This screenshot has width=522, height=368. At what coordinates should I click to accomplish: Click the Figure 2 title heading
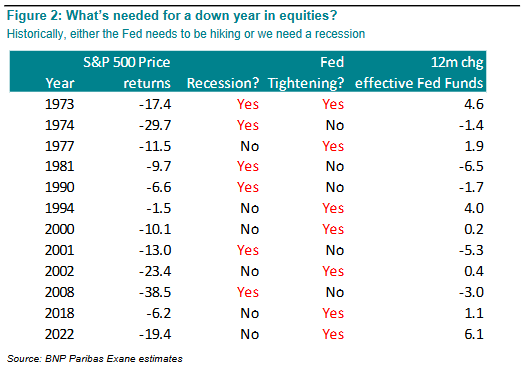tap(172, 16)
